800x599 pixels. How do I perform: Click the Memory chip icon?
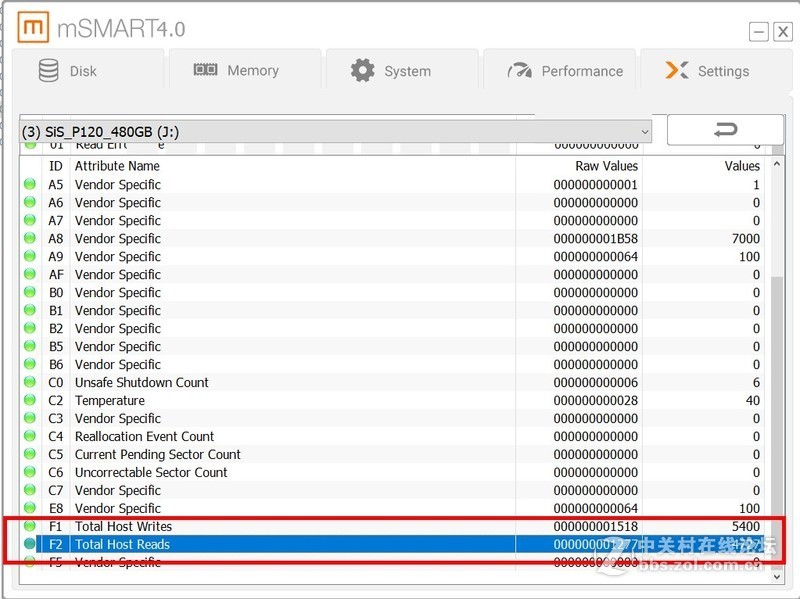pos(205,71)
